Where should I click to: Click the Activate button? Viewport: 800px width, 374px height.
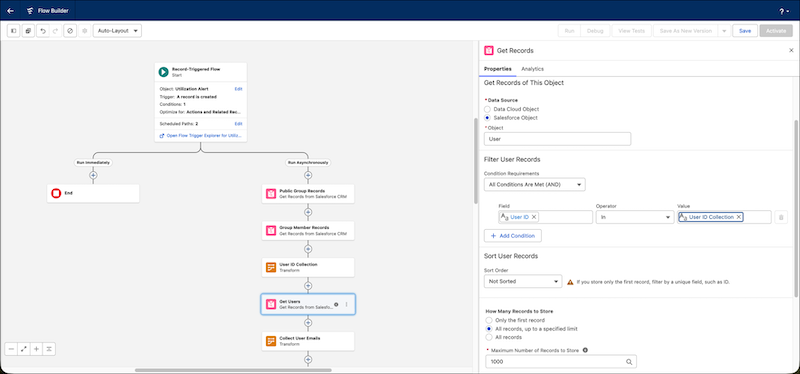[776, 31]
